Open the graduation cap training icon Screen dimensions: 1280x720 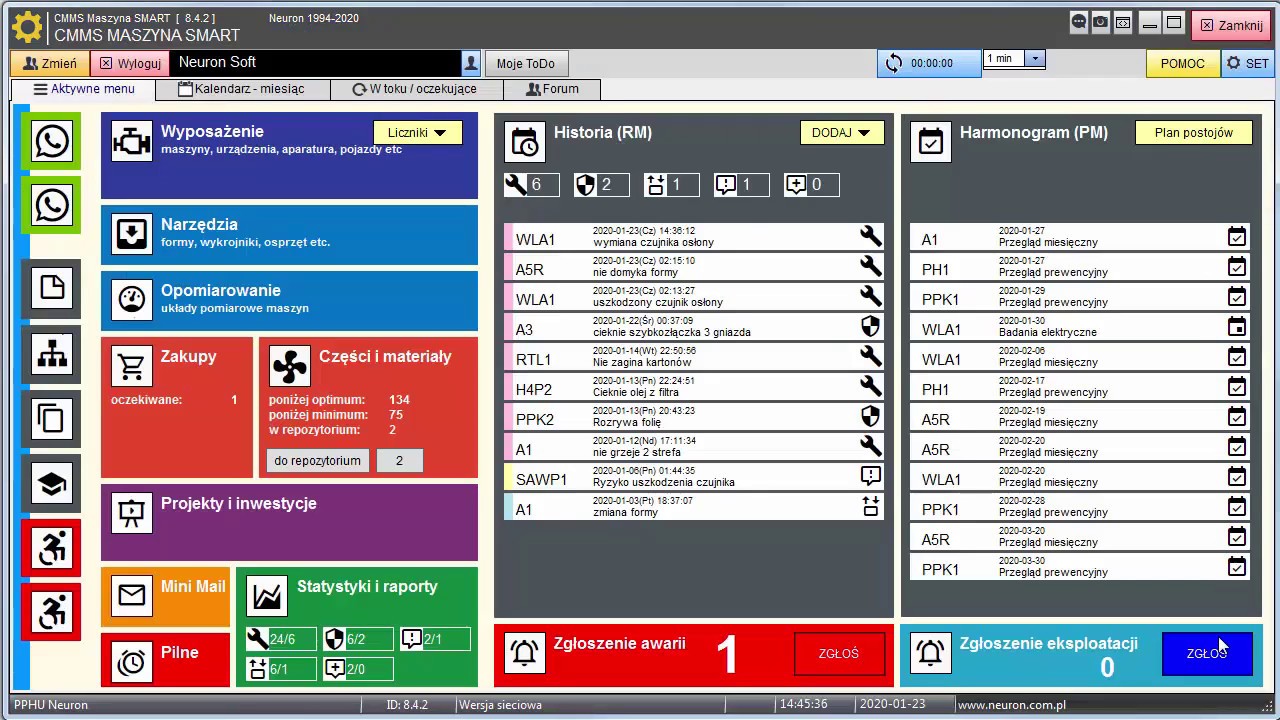pyautogui.click(x=52, y=484)
